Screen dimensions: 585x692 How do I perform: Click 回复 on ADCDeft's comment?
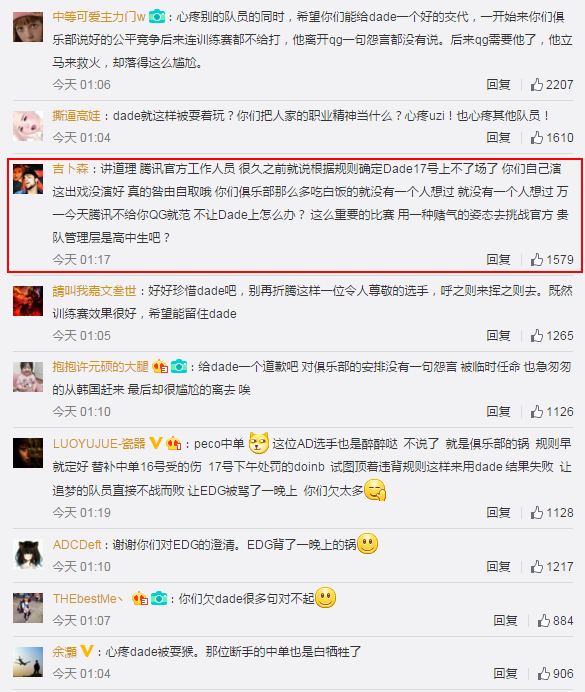click(x=499, y=567)
